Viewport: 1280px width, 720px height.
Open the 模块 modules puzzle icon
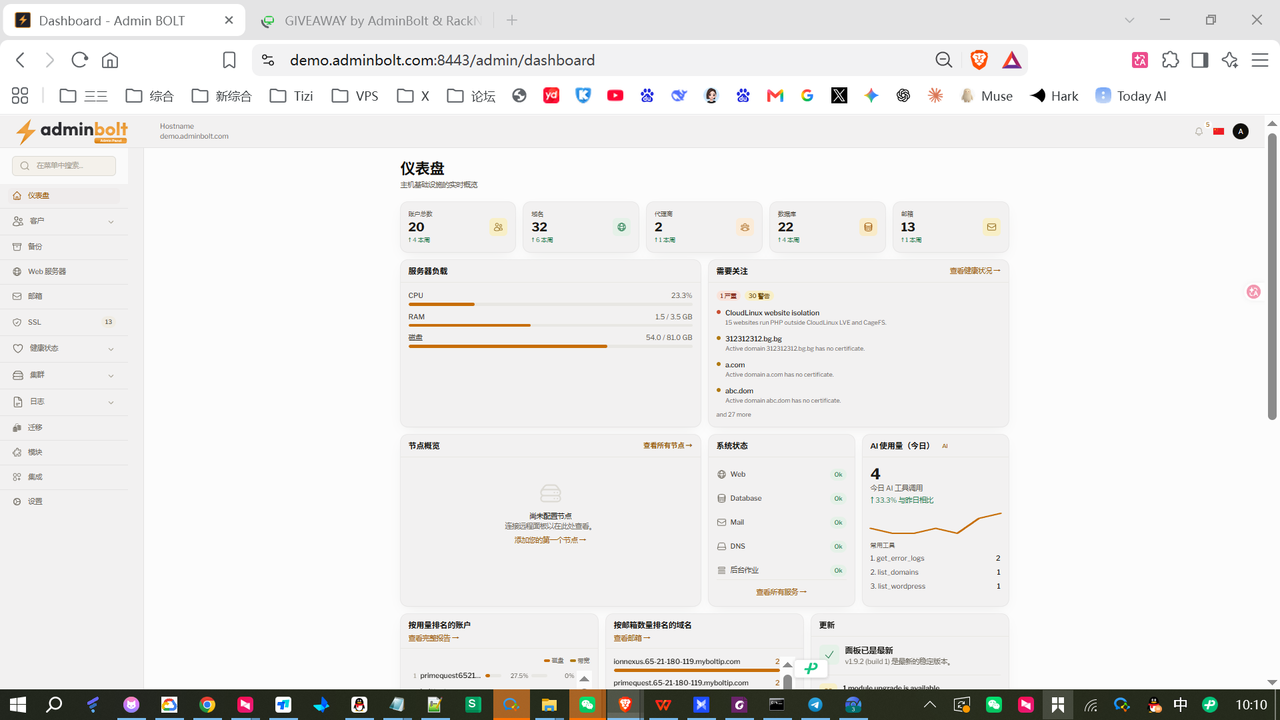[x=17, y=452]
